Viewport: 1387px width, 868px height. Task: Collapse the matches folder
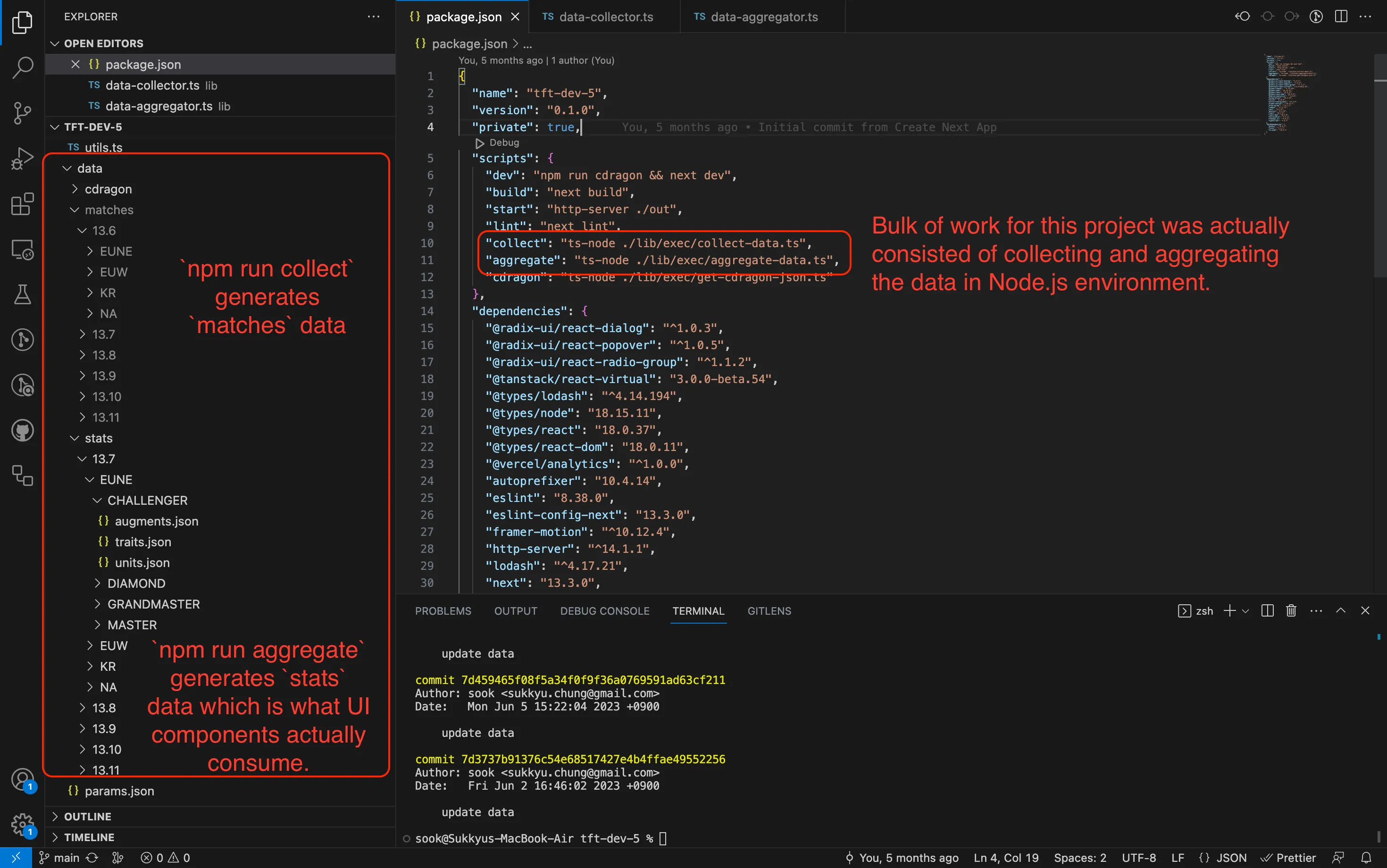point(109,209)
